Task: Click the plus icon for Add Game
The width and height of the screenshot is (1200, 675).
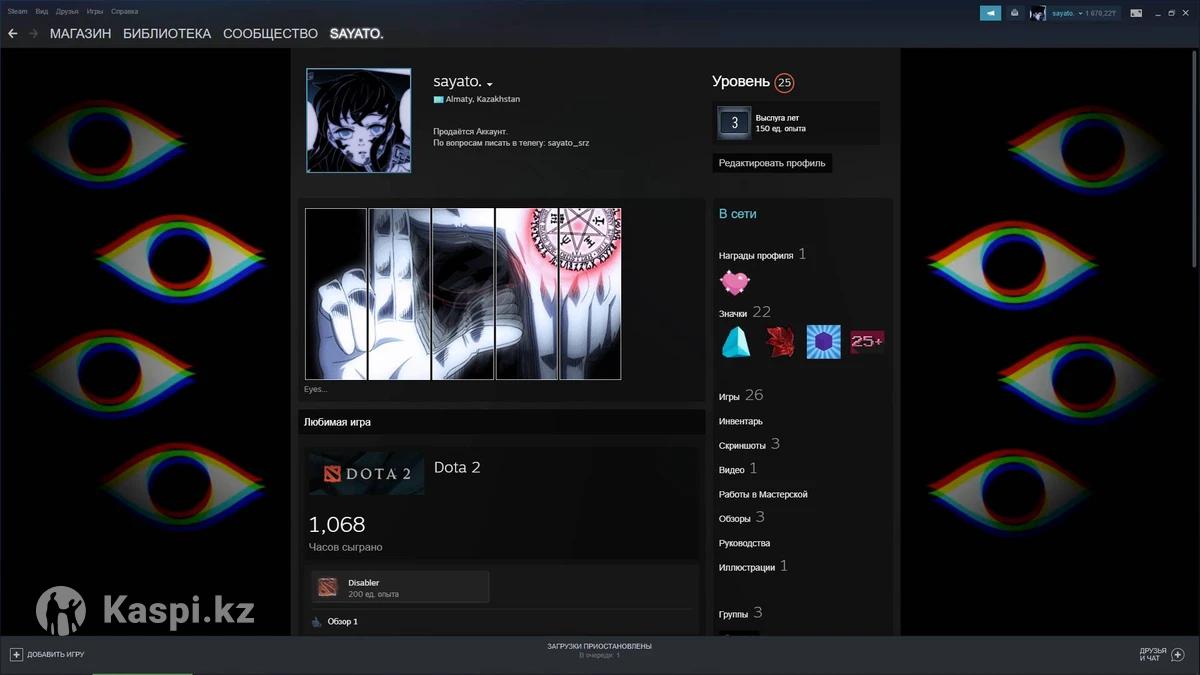Action: [16, 654]
